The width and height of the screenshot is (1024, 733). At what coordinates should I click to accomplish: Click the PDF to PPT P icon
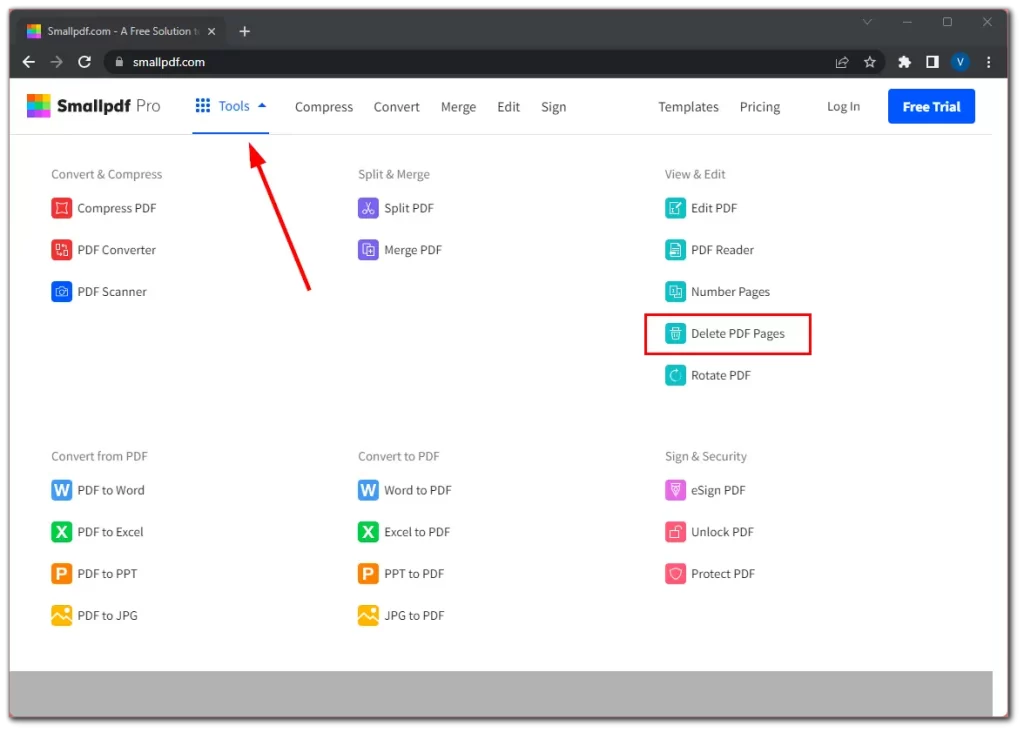click(61, 574)
